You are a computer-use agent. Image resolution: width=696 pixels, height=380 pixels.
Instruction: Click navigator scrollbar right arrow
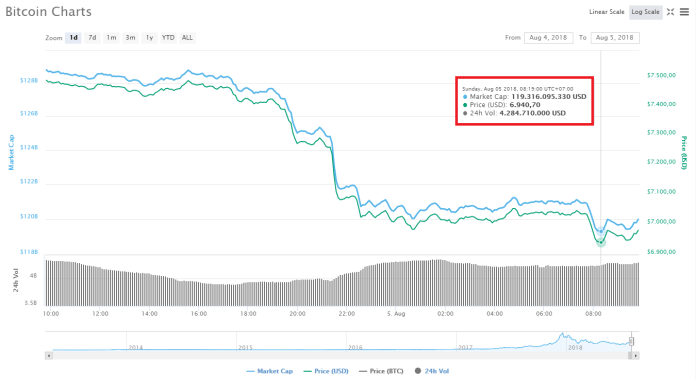pos(636,356)
